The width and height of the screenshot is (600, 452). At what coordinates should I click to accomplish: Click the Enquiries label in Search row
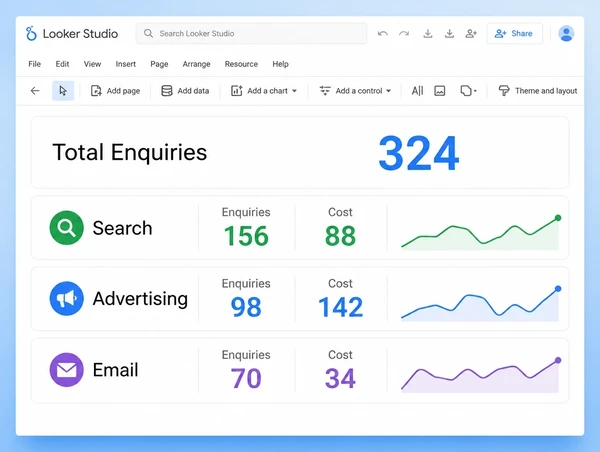246,212
